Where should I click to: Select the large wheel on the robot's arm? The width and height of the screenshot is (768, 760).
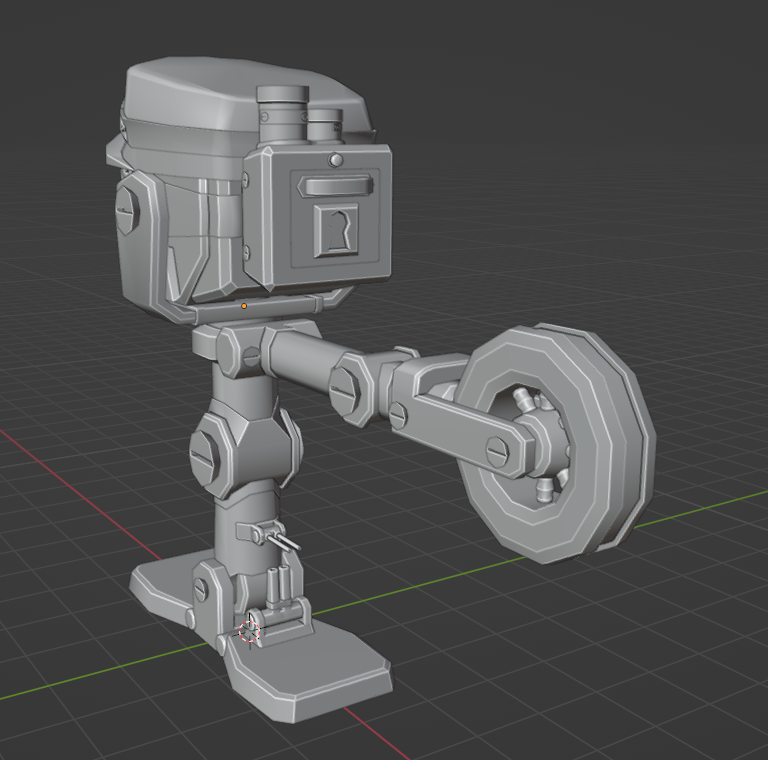[x=557, y=443]
